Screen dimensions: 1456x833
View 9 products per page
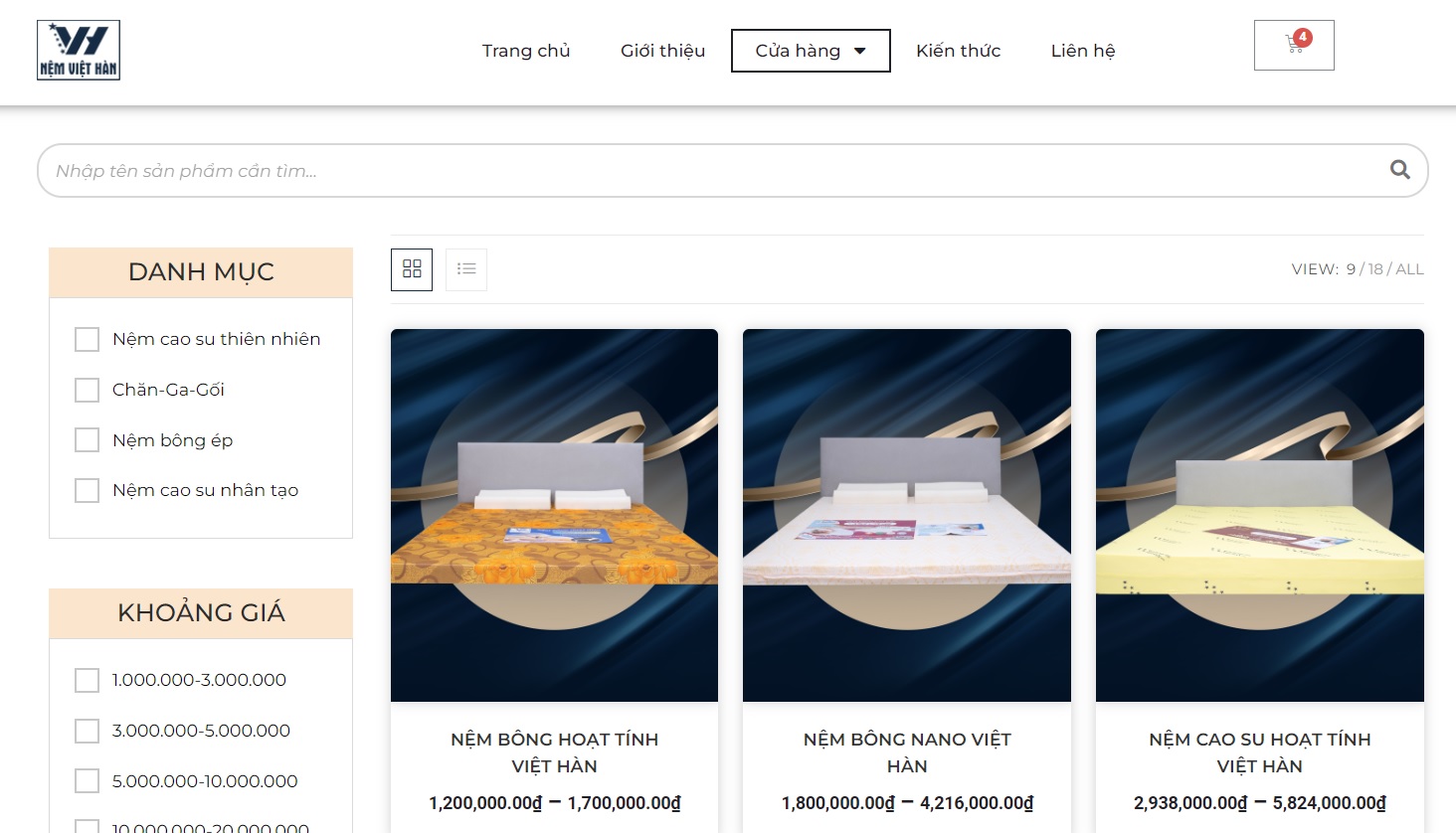click(x=1351, y=269)
